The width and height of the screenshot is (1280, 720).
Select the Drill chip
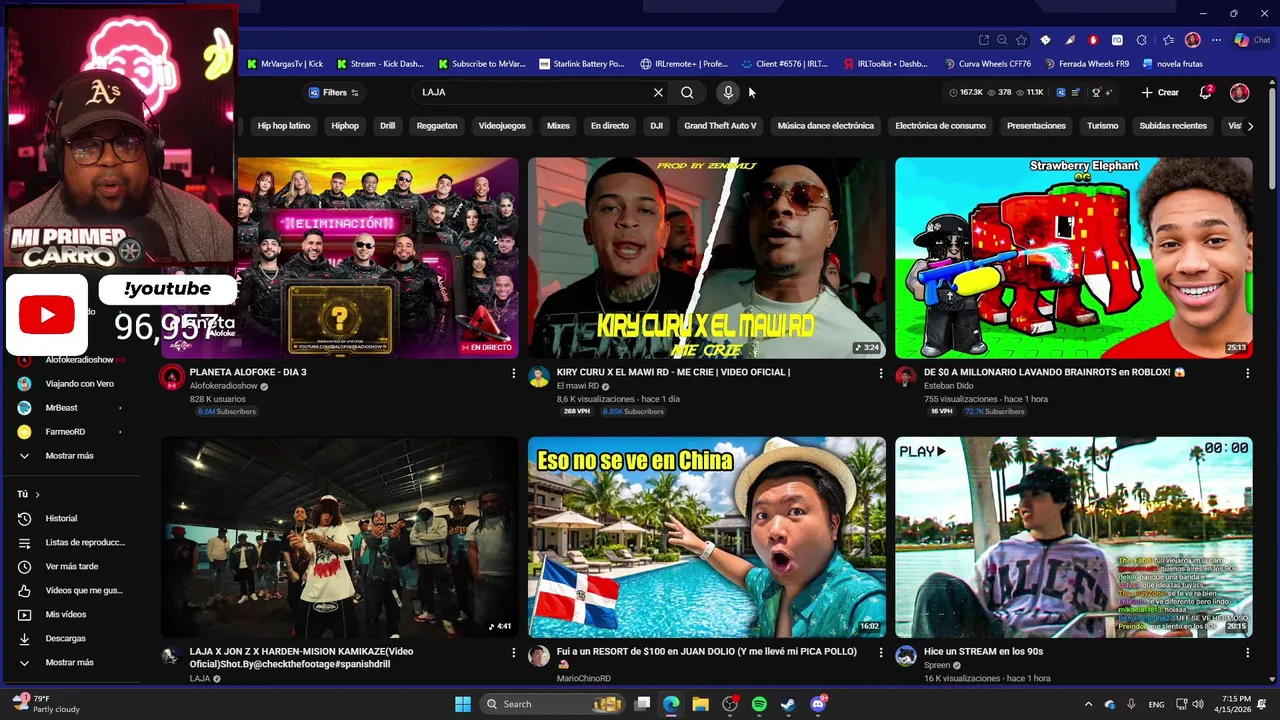387,126
